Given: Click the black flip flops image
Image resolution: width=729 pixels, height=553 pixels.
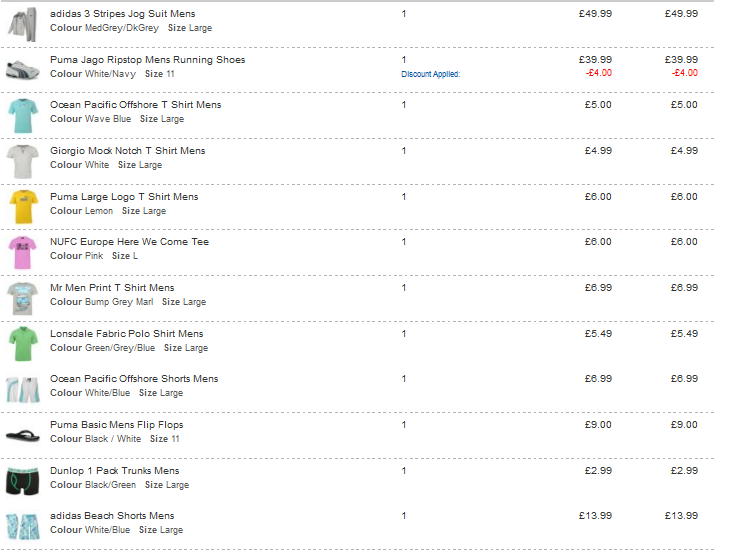Looking at the screenshot, I should (23, 435).
